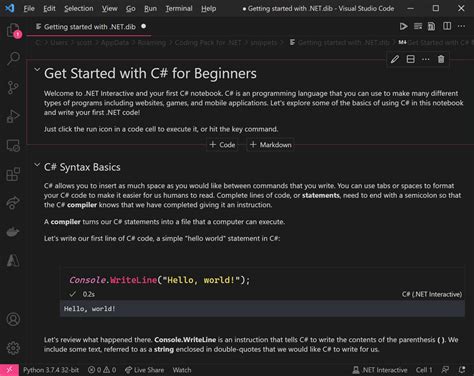The height and width of the screenshot is (376, 474).
Task: Add a new Markdown cell
Action: point(270,145)
